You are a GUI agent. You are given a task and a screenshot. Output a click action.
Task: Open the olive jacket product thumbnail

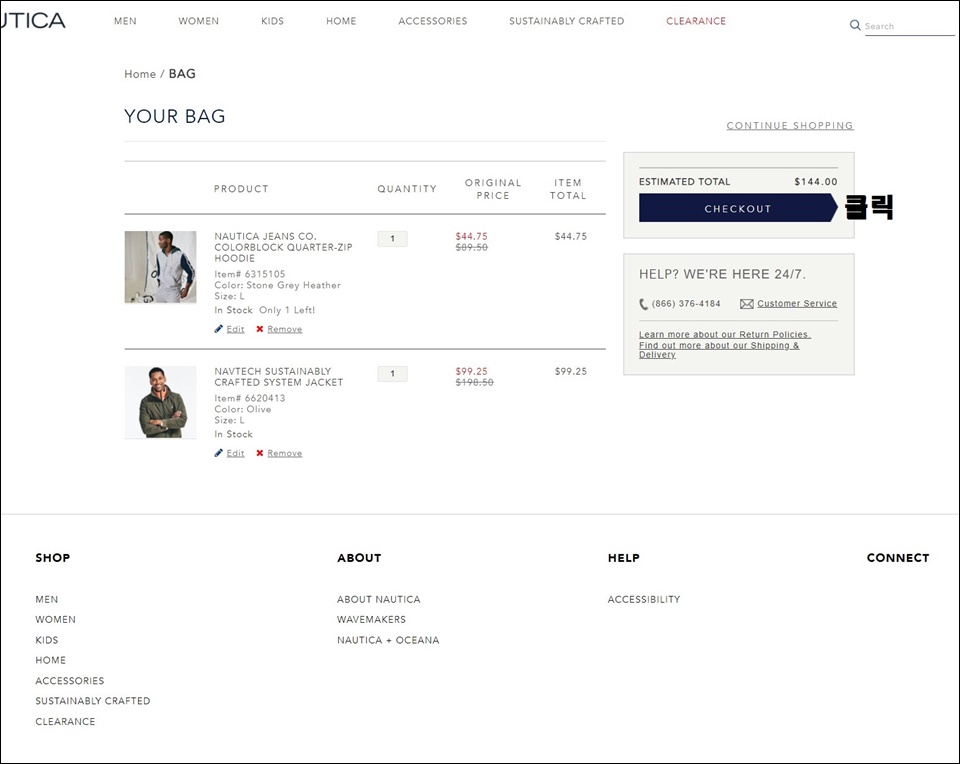coord(160,402)
